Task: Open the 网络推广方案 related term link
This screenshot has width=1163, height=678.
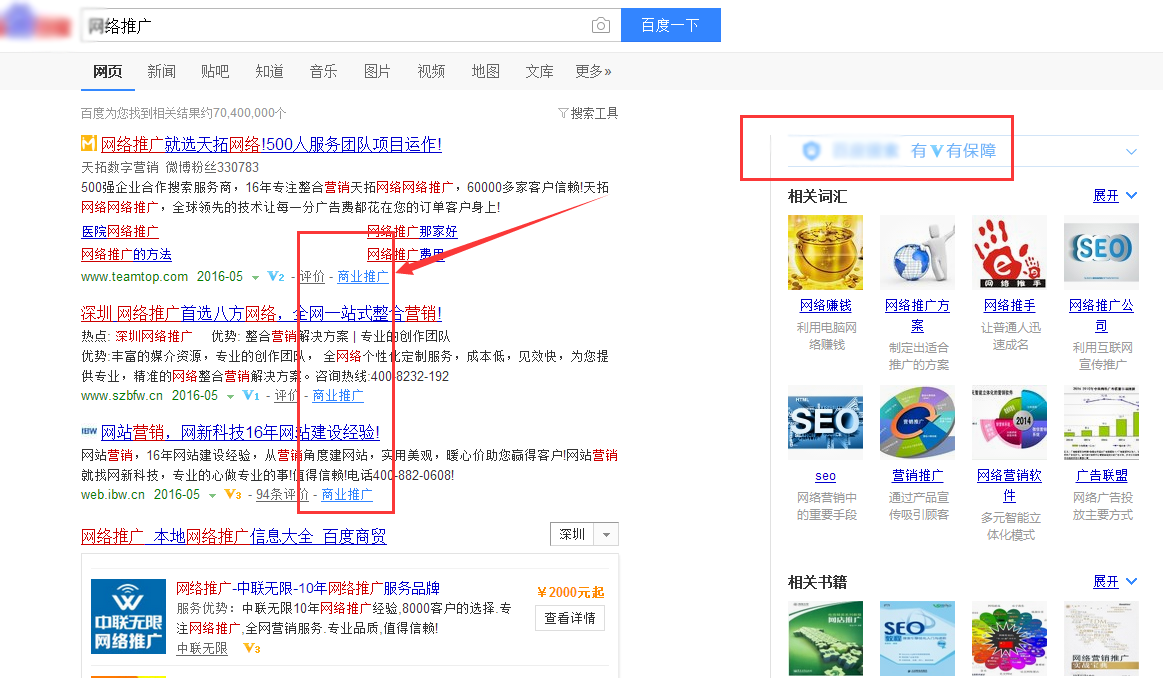Action: (917, 315)
